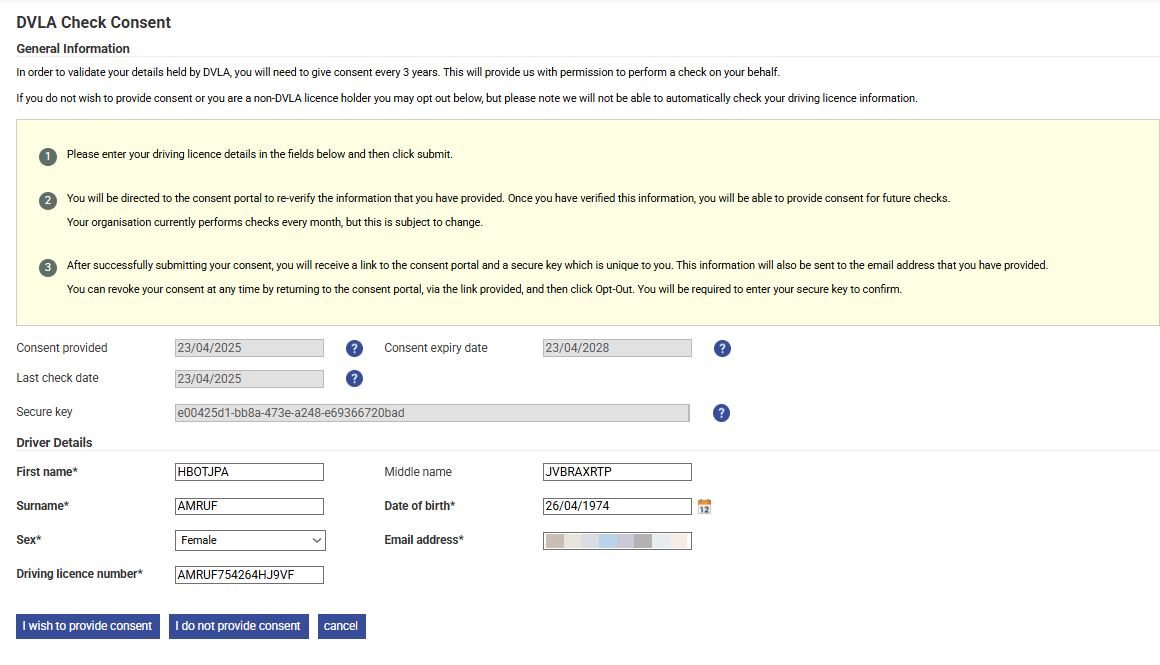Click 'I do not provide consent' button
Image resolution: width=1160 pixels, height=665 pixels.
coord(238,627)
